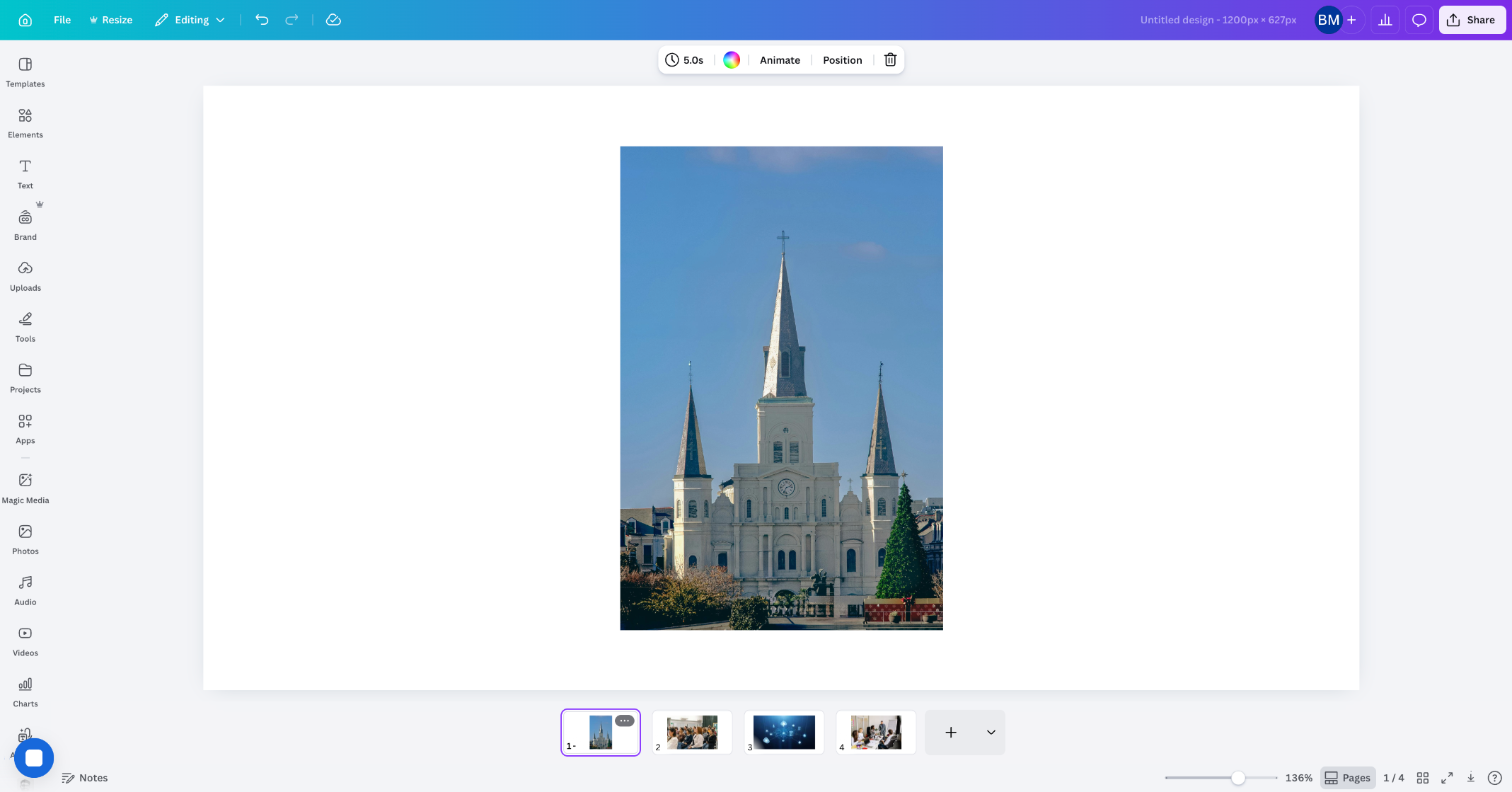
Task: Open the Uploads panel
Action: click(x=24, y=275)
